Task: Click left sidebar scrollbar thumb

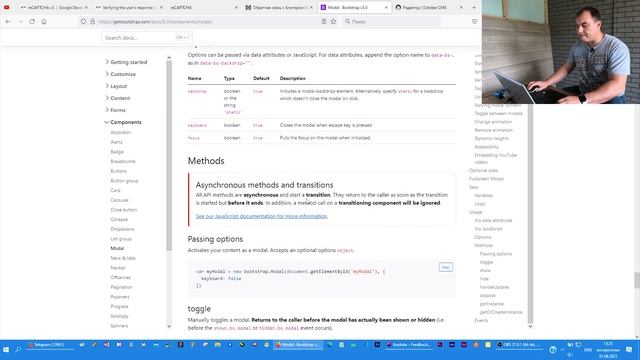Action: (x=169, y=156)
